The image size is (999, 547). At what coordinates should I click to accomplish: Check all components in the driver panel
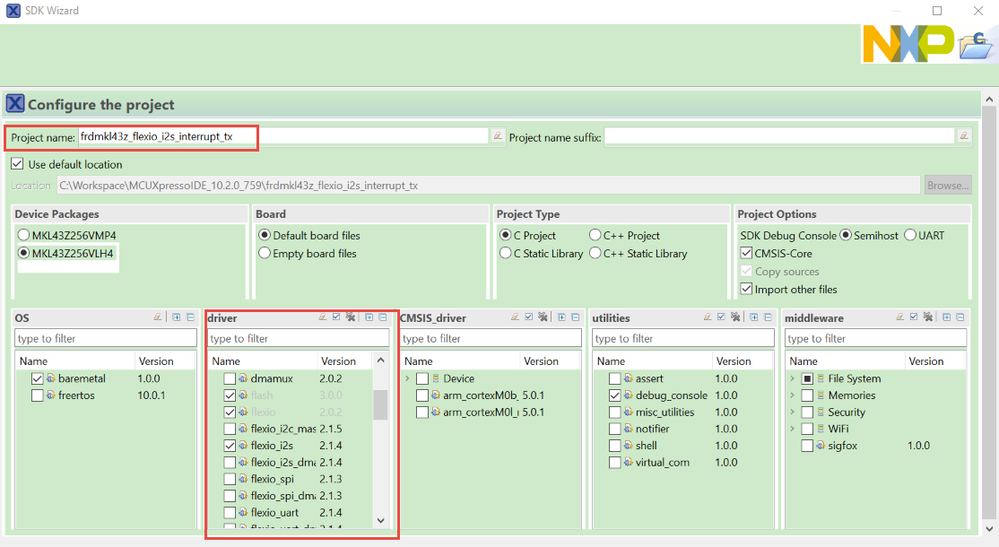pos(336,316)
